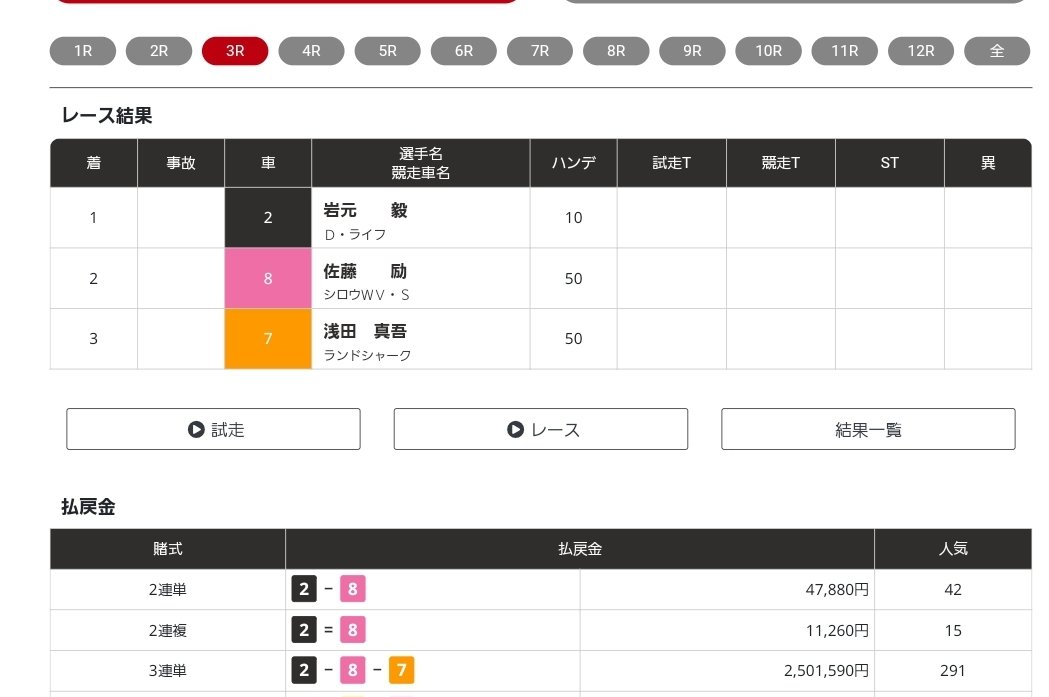1049x697 pixels.
Task: Click the 払戻金 section heading
Action: pyautogui.click(x=88, y=507)
